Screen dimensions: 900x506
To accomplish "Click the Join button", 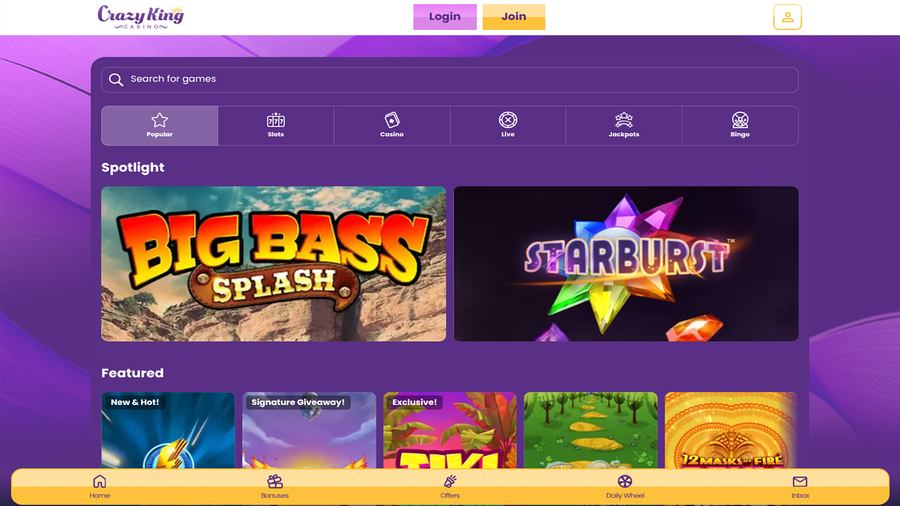I will (x=514, y=17).
